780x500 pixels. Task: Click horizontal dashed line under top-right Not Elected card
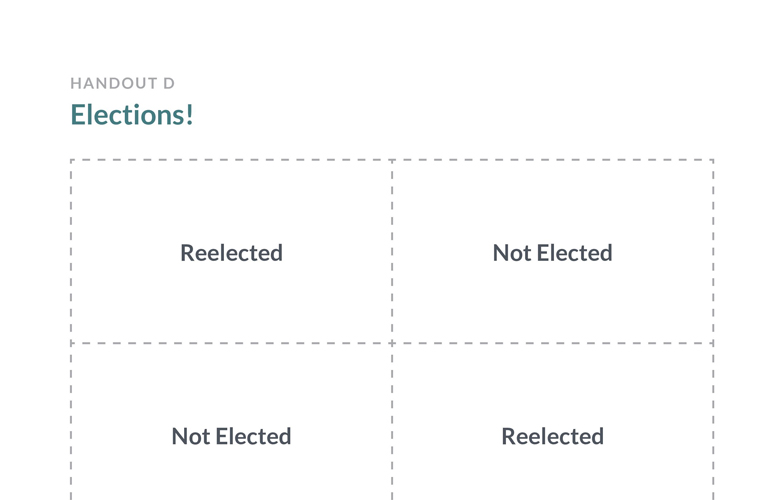point(552,343)
